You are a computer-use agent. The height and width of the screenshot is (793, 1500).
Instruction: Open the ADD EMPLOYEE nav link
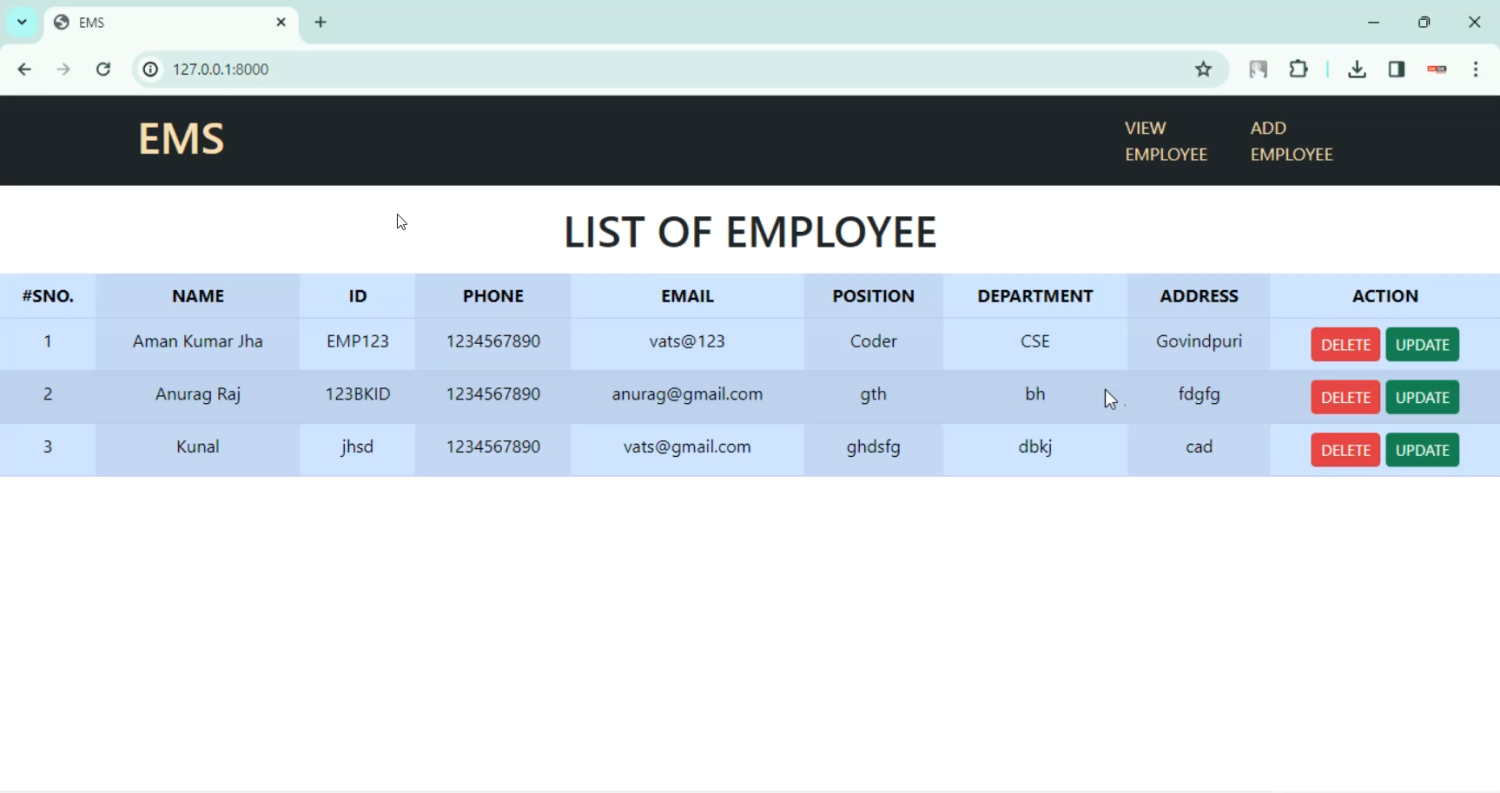pos(1291,141)
